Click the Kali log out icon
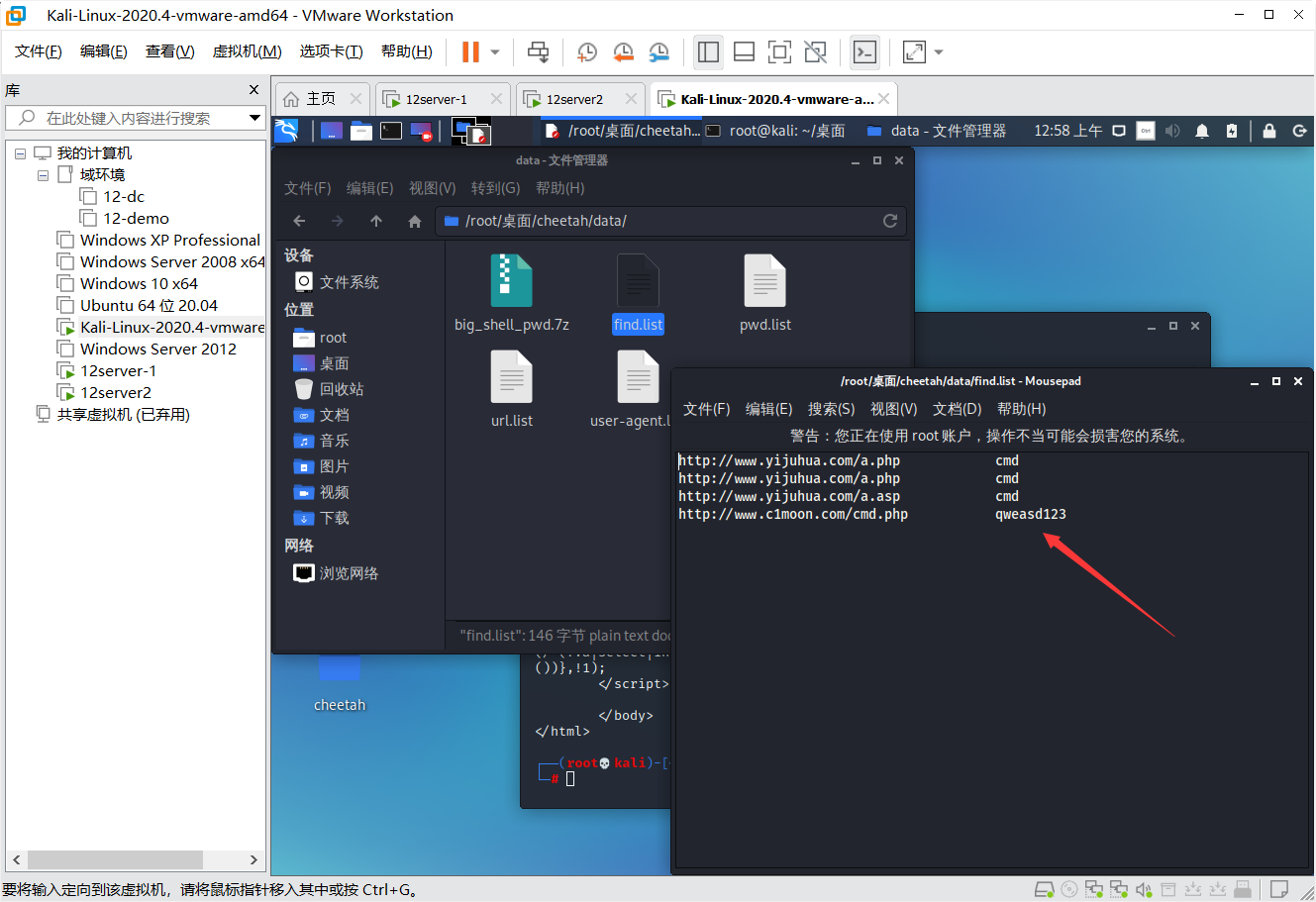 (1299, 131)
